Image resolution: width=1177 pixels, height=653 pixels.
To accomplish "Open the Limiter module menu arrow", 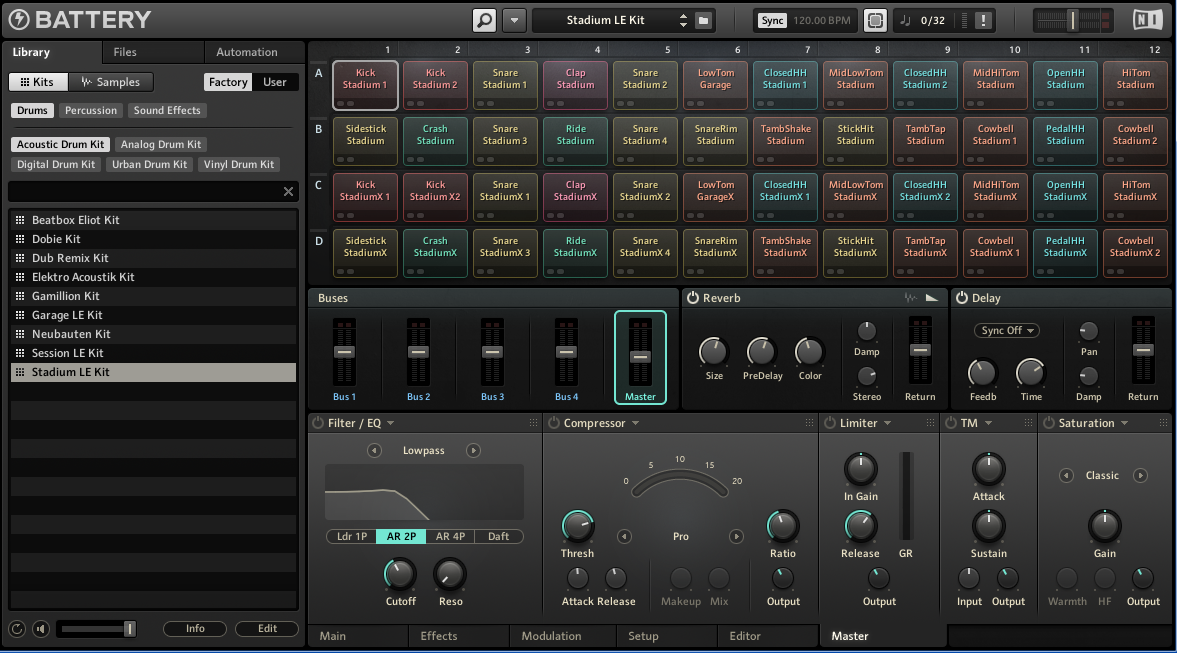I will [887, 423].
